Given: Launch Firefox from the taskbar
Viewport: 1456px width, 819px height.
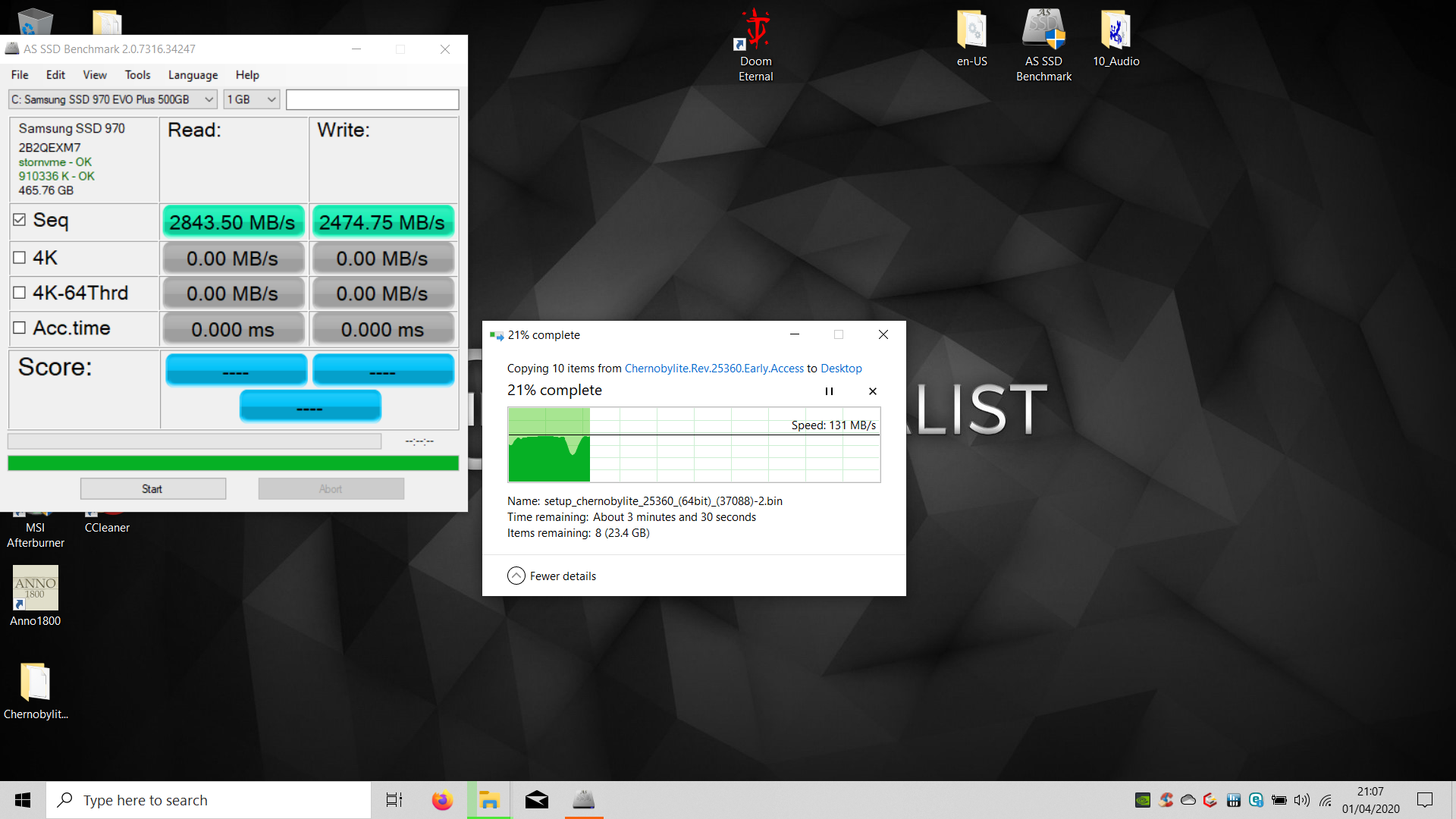Looking at the screenshot, I should click(x=442, y=800).
